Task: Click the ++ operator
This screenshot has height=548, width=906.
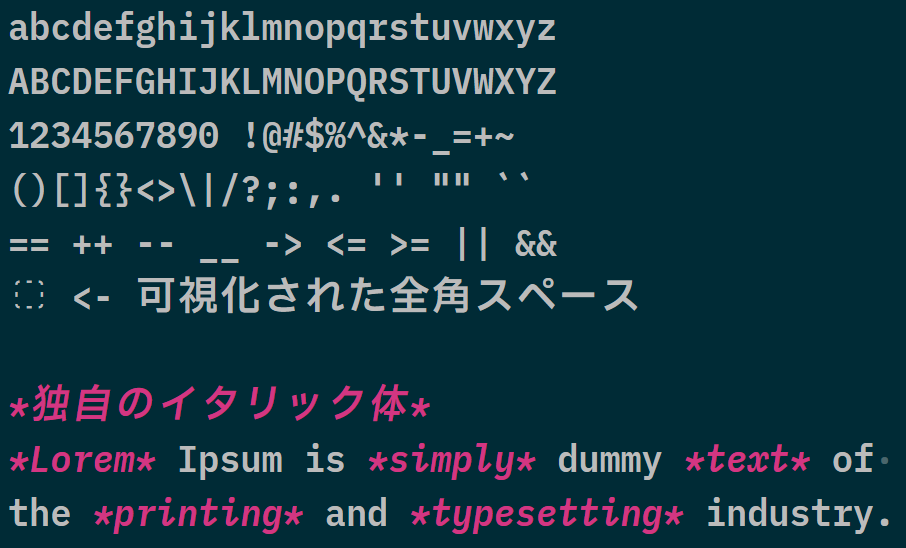Action: (x=92, y=245)
